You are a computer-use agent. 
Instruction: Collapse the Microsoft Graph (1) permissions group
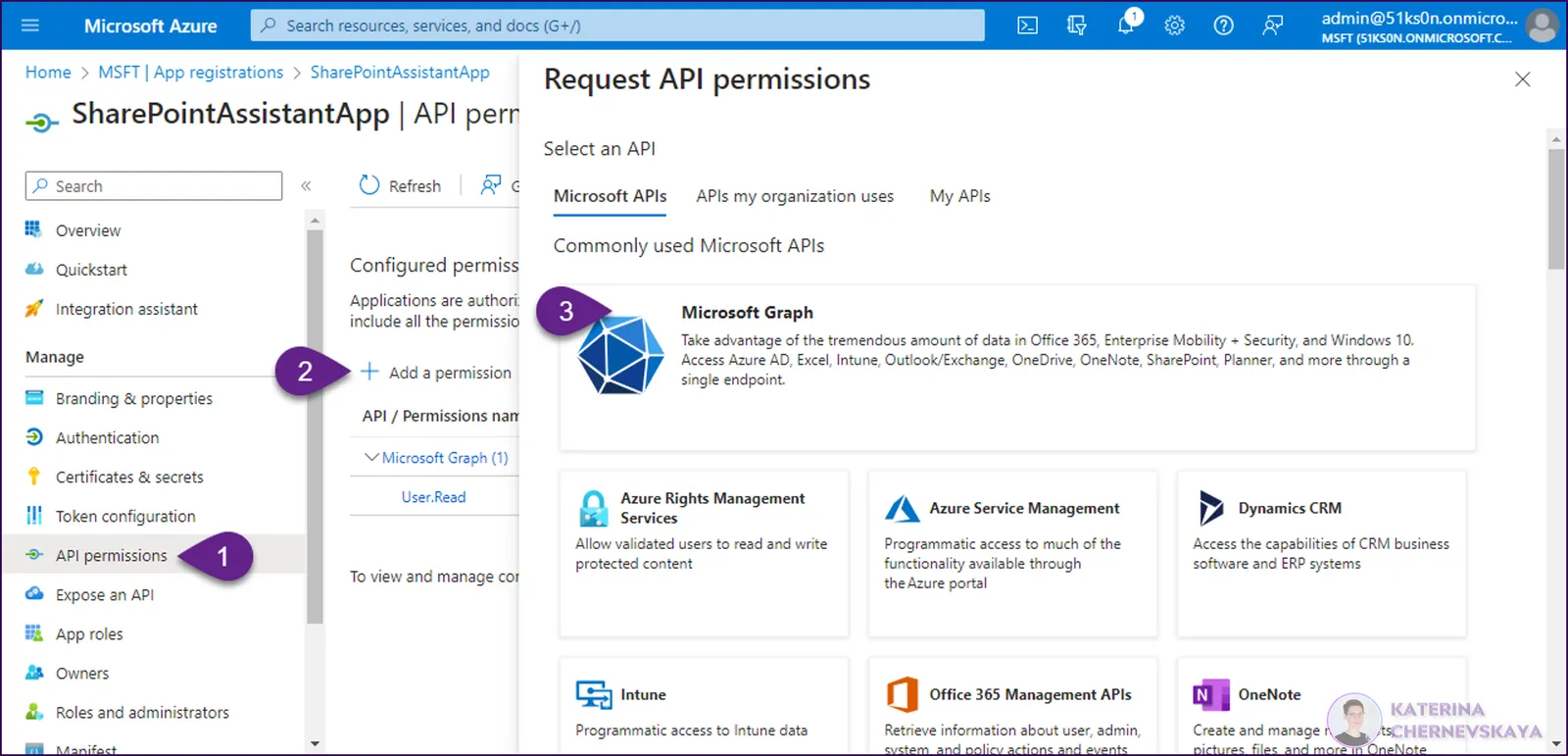click(371, 457)
